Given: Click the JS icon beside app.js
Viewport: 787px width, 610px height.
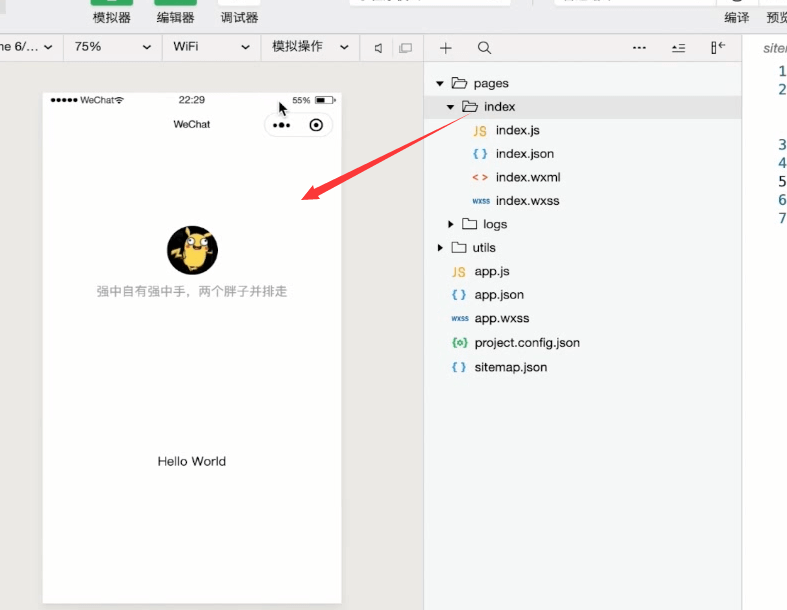Looking at the screenshot, I should pos(458,272).
